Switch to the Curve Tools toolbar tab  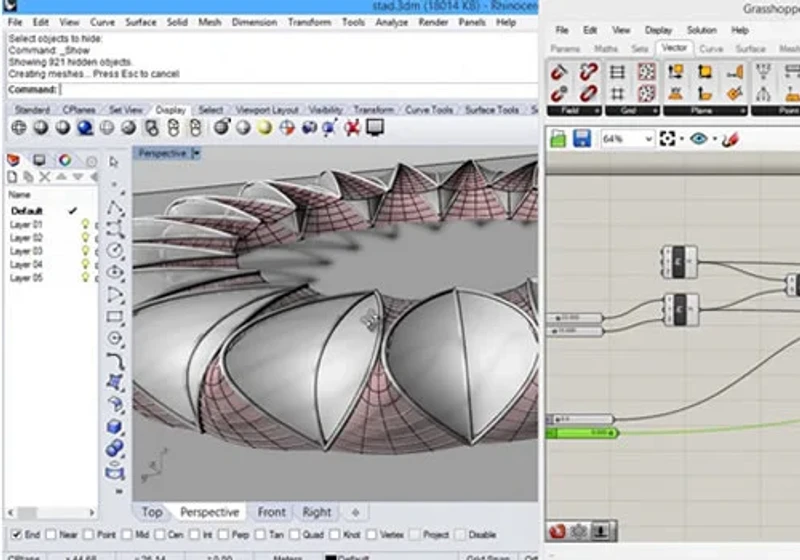click(x=429, y=110)
